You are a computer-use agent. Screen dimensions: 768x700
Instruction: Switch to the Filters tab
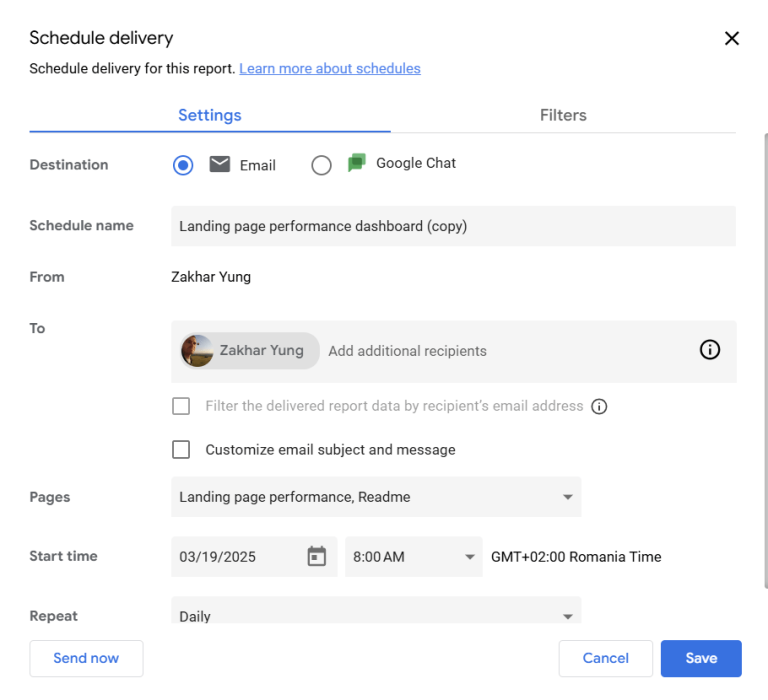click(563, 115)
